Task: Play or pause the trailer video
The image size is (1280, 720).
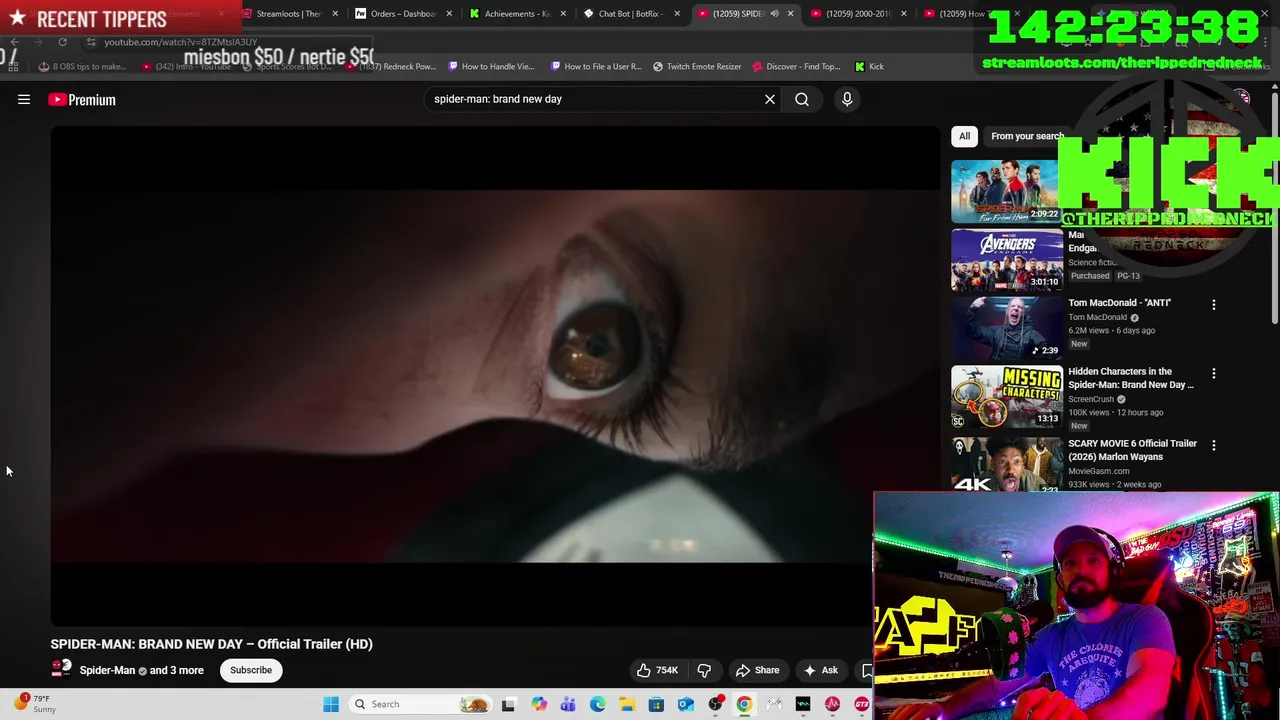Action: click(x=495, y=375)
